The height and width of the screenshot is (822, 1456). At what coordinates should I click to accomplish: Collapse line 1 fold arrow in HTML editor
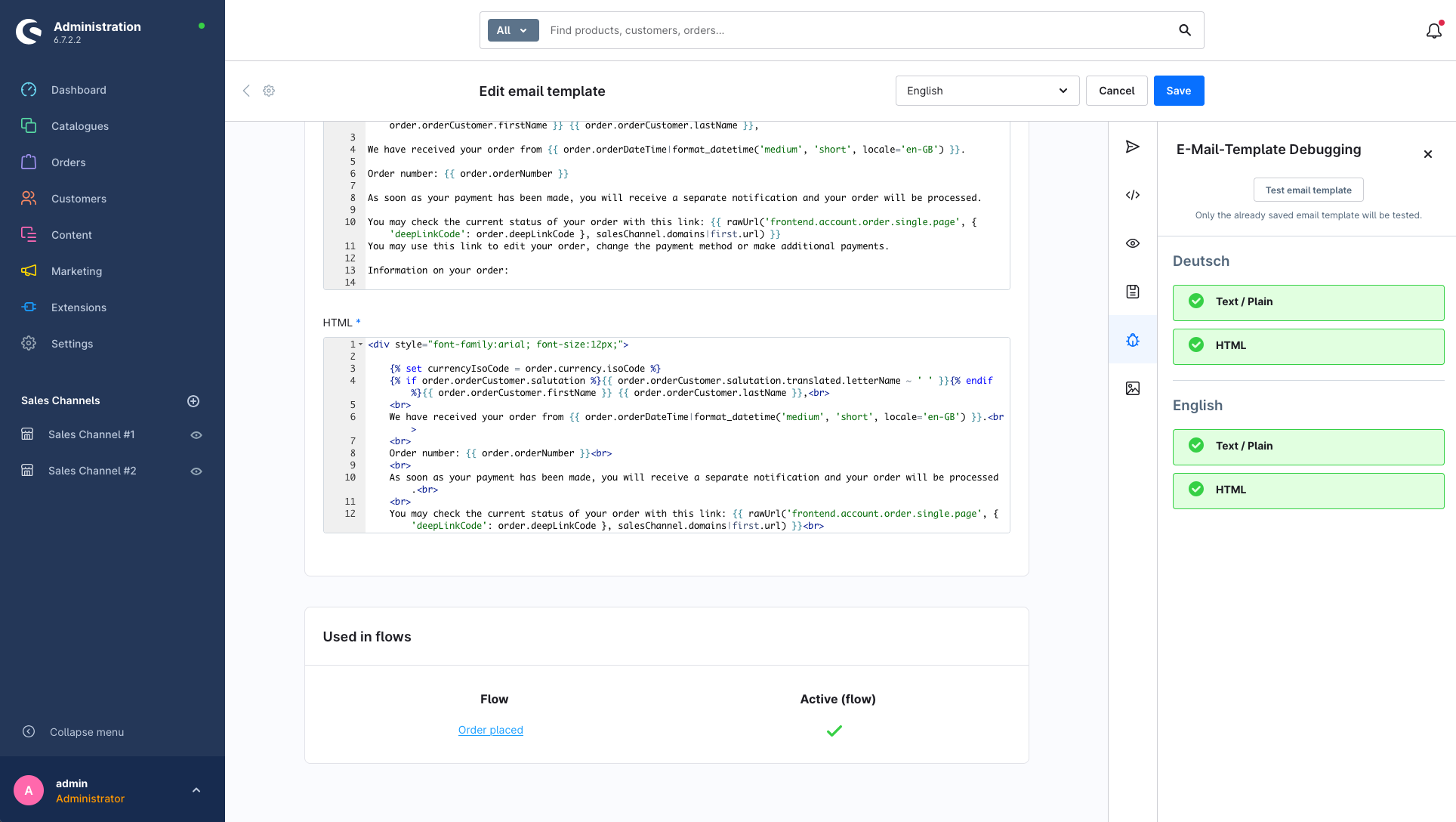[x=361, y=345]
